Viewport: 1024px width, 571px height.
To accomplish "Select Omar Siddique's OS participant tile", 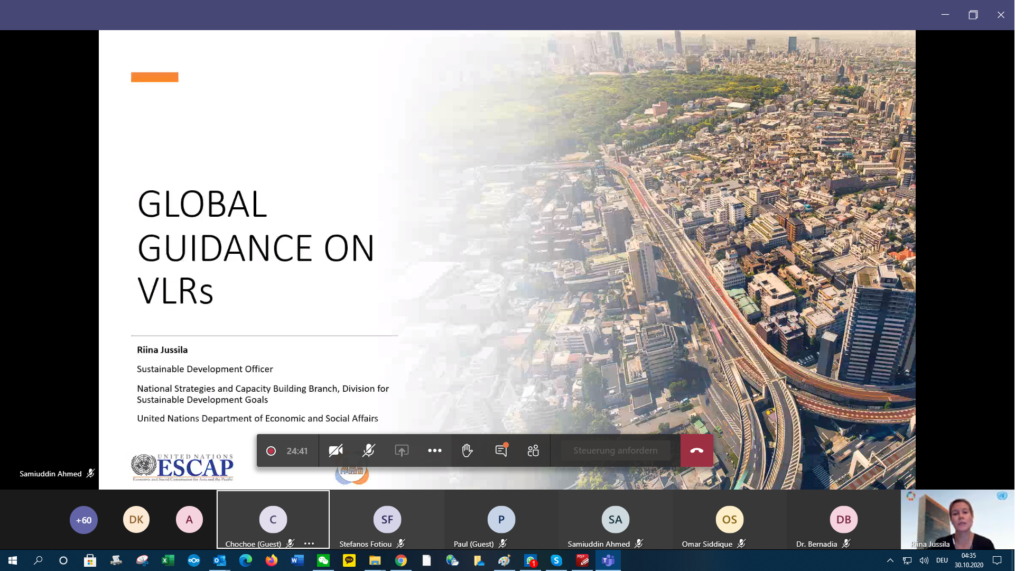I will [x=729, y=519].
